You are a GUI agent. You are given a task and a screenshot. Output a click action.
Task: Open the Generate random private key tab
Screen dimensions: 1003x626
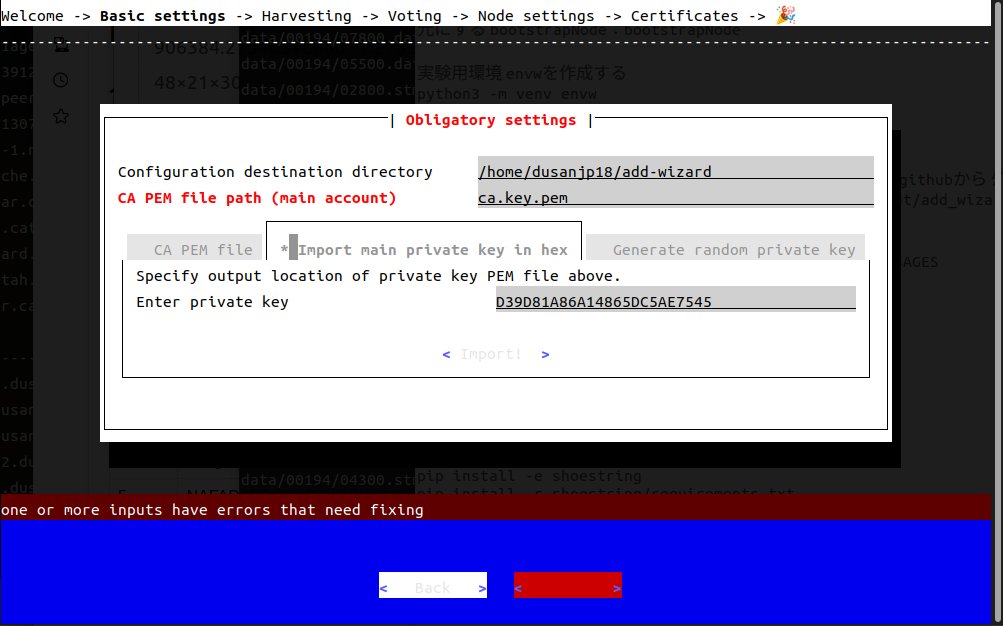(x=725, y=249)
